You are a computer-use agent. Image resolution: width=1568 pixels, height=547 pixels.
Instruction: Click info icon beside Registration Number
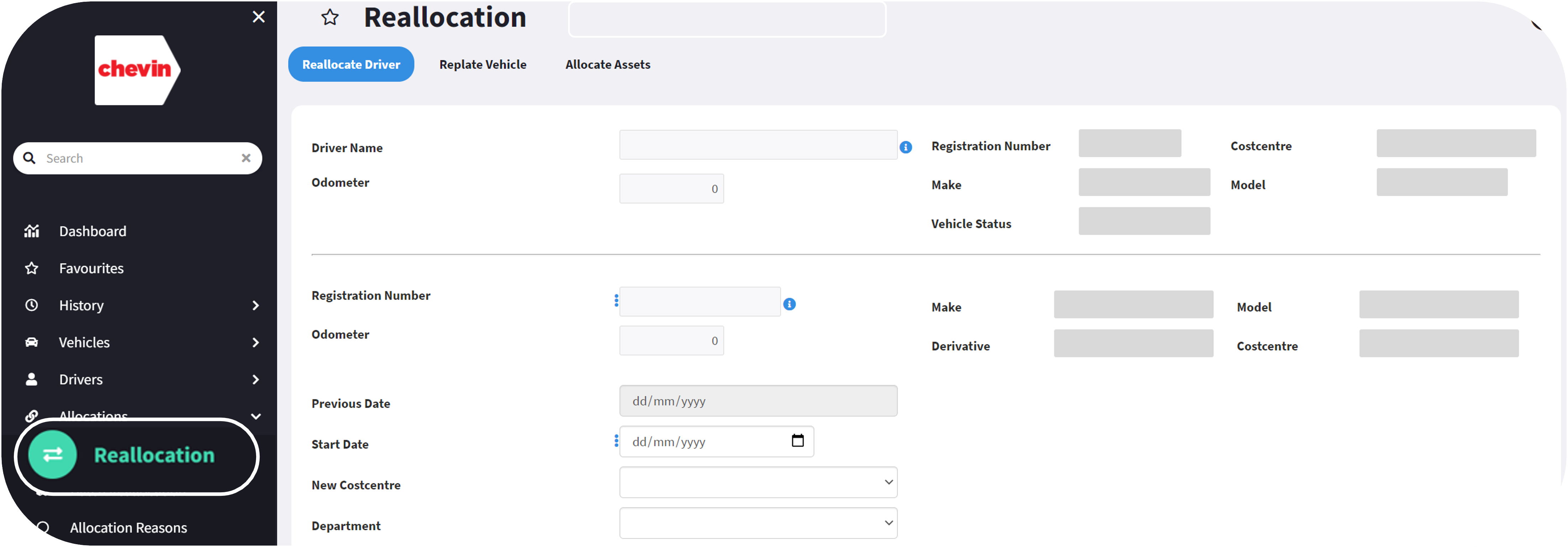coord(789,304)
